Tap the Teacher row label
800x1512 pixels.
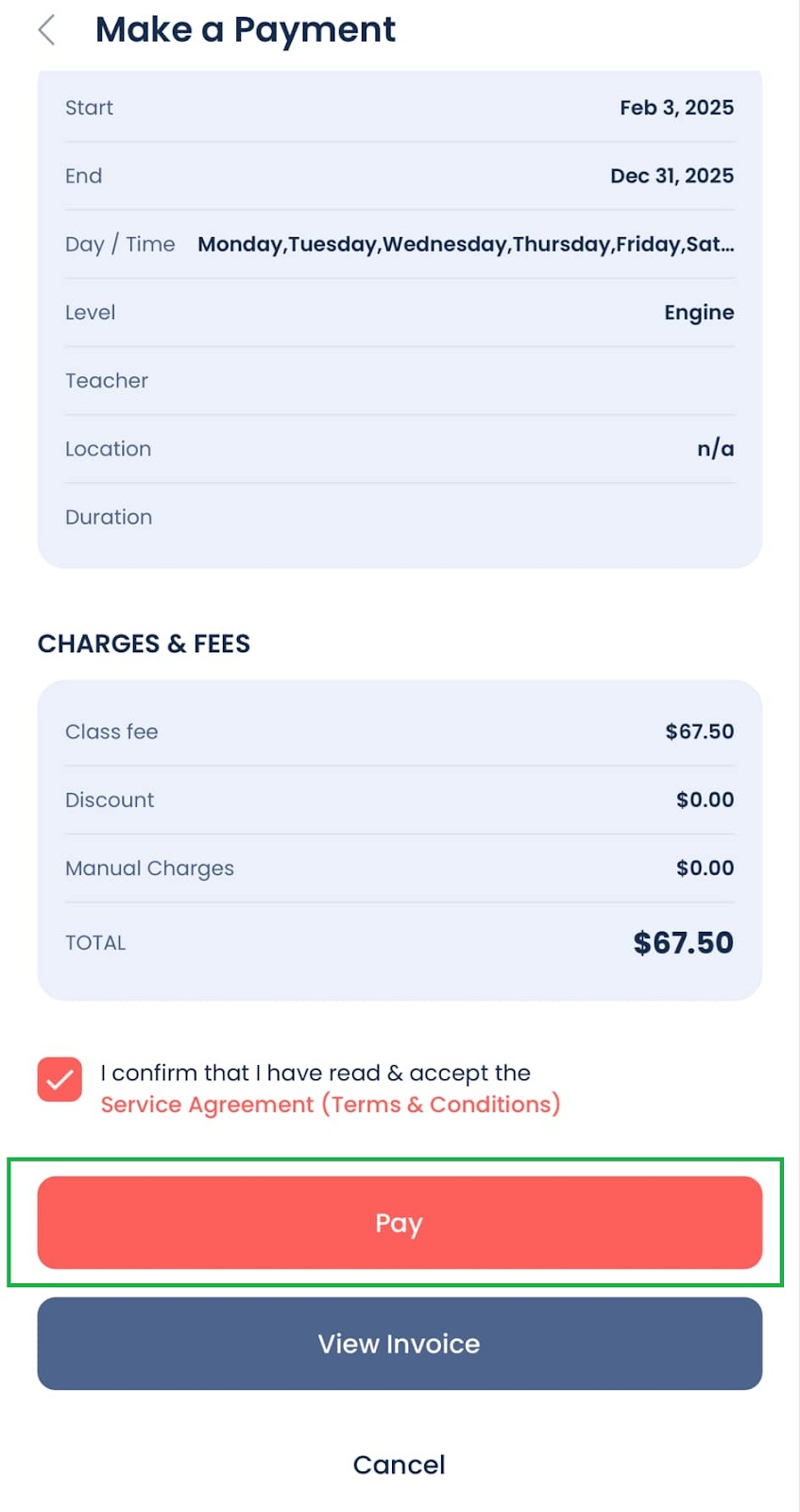click(107, 381)
